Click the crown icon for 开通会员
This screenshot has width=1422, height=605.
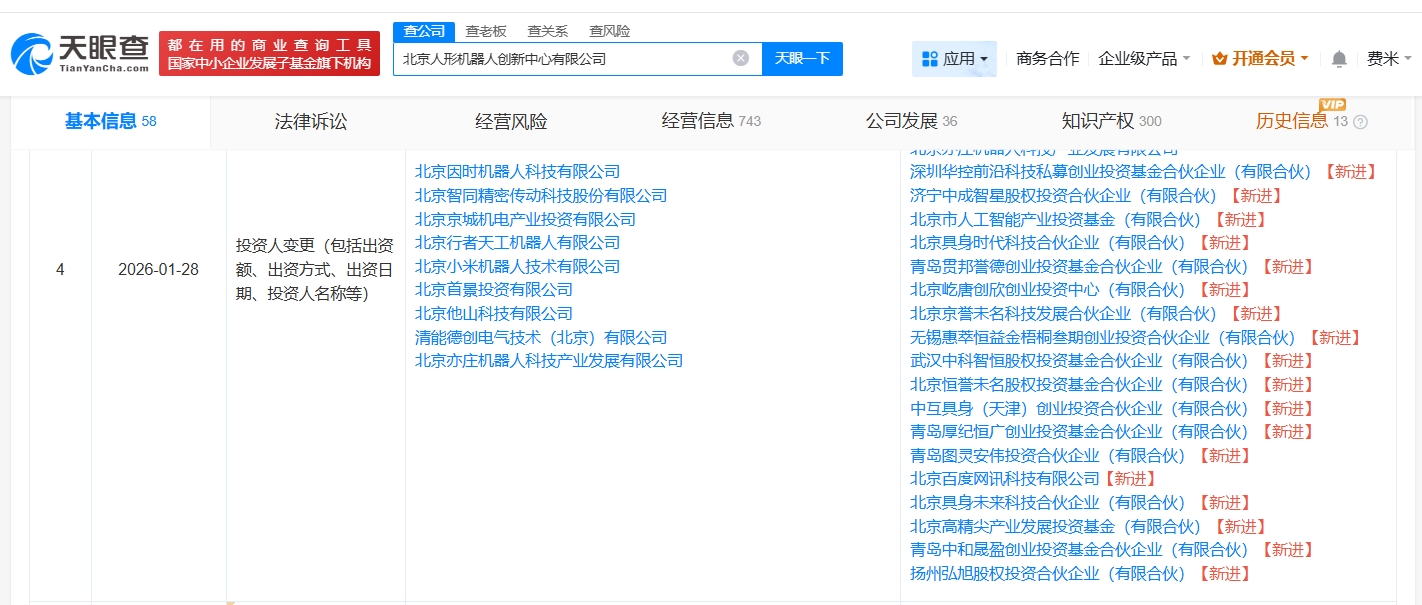pyautogui.click(x=1219, y=59)
